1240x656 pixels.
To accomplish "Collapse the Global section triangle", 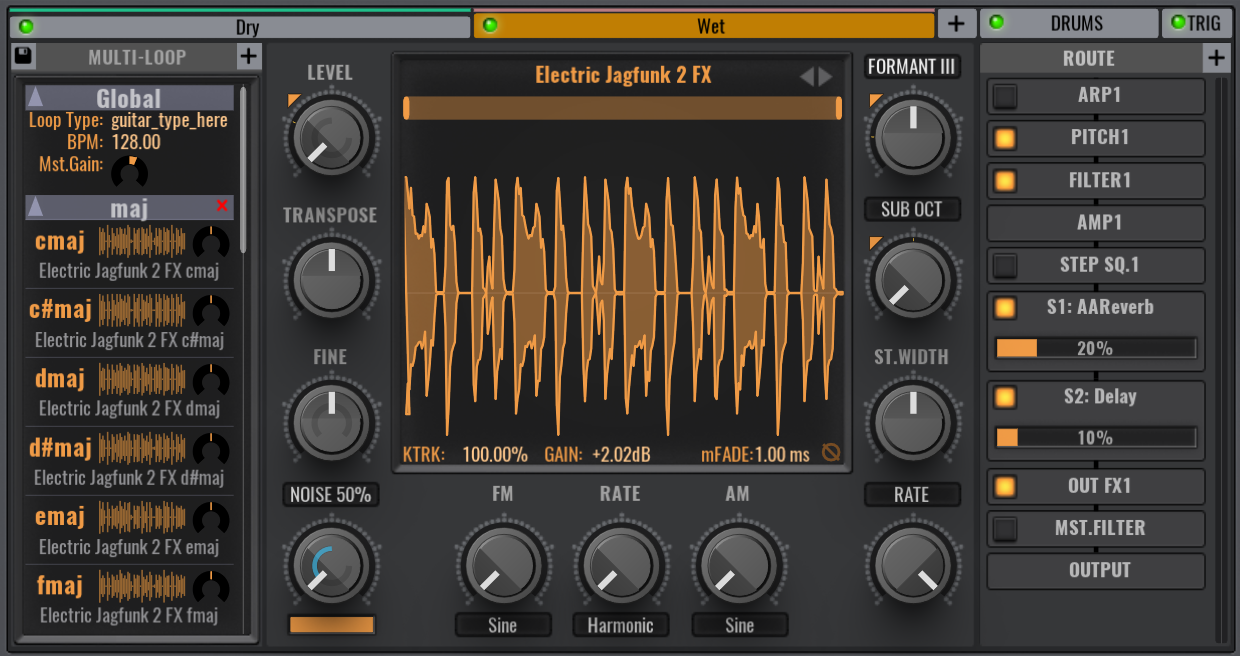I will coord(36,98).
